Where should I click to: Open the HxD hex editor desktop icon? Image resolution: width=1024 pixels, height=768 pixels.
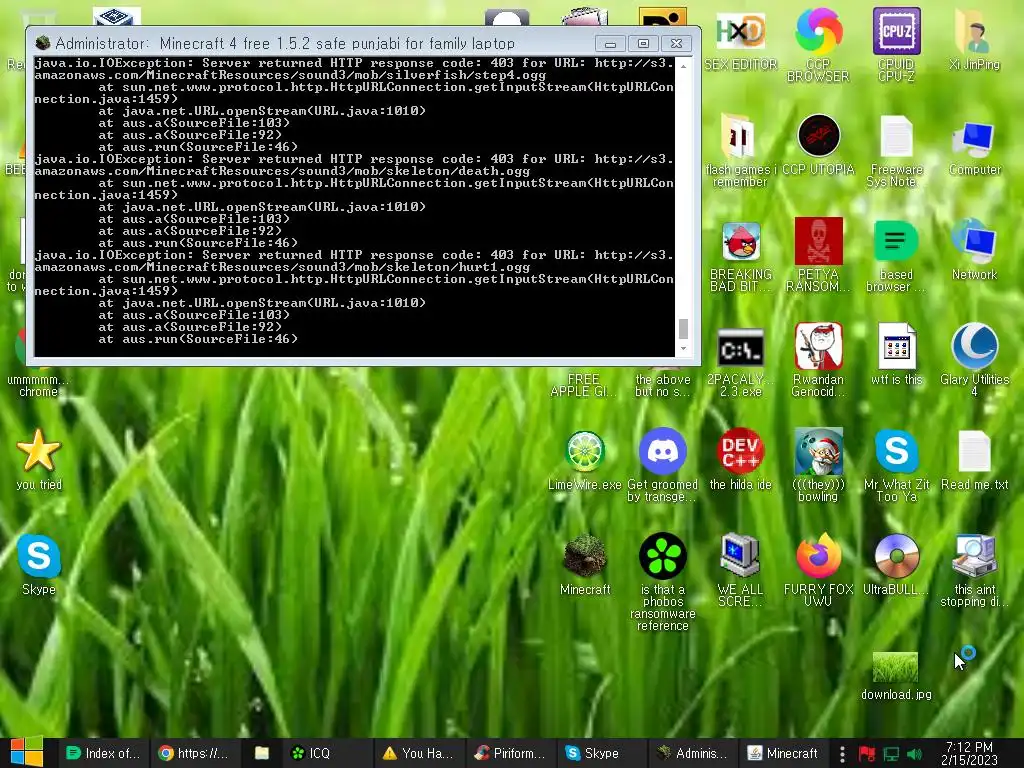(740, 31)
